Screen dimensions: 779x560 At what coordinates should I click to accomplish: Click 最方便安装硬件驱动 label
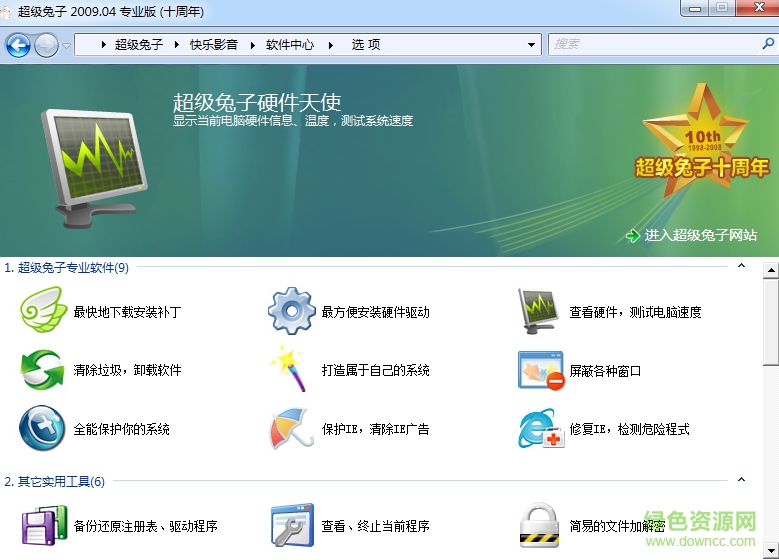(376, 312)
